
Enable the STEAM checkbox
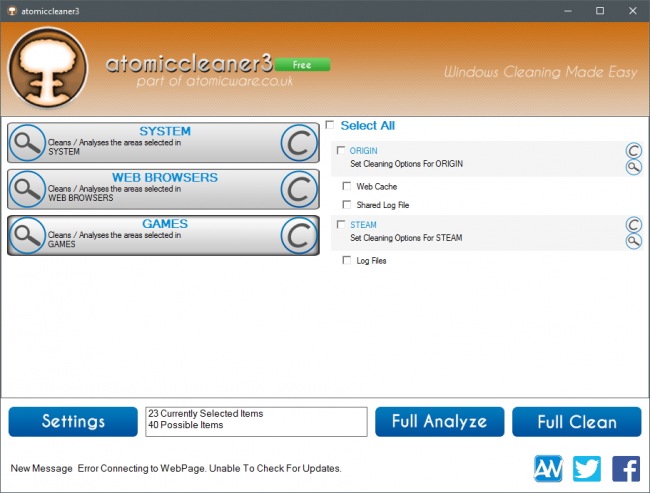(x=341, y=224)
